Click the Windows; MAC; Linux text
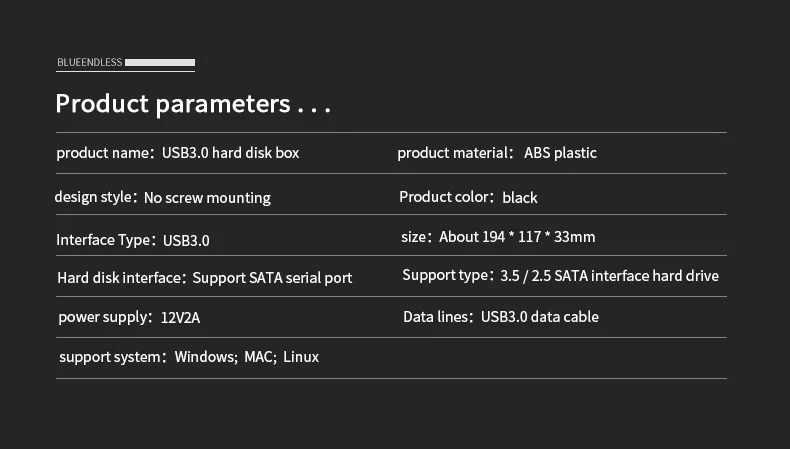The image size is (790, 449). (247, 357)
